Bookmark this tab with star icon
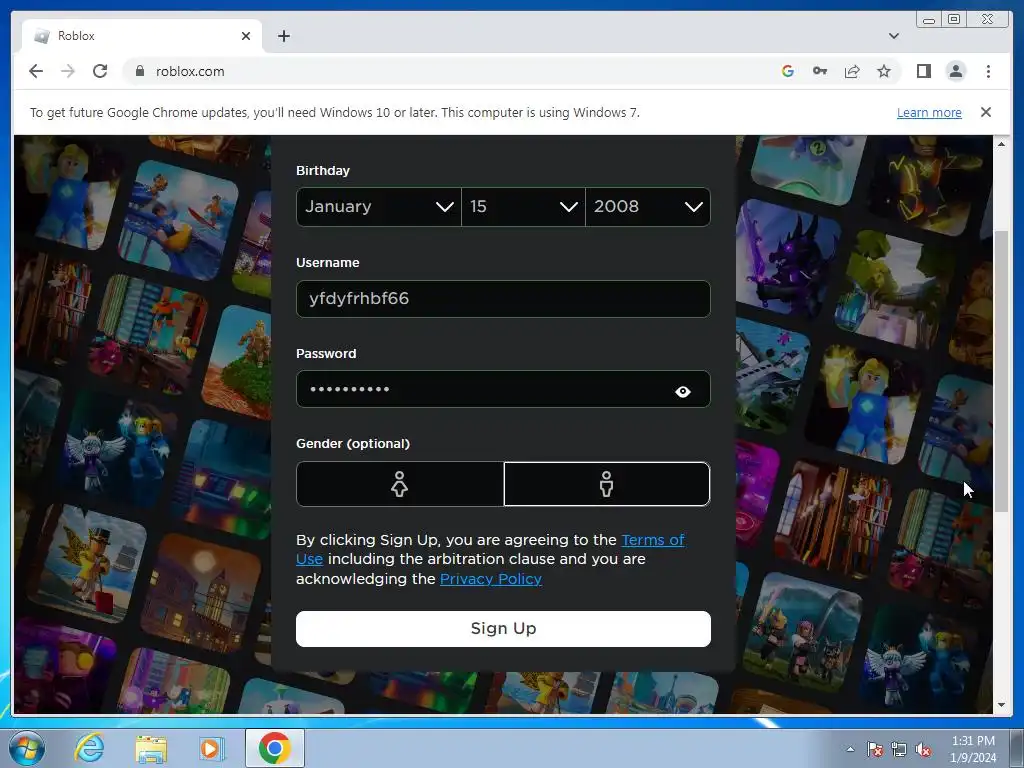This screenshot has width=1024, height=768. 884,71
